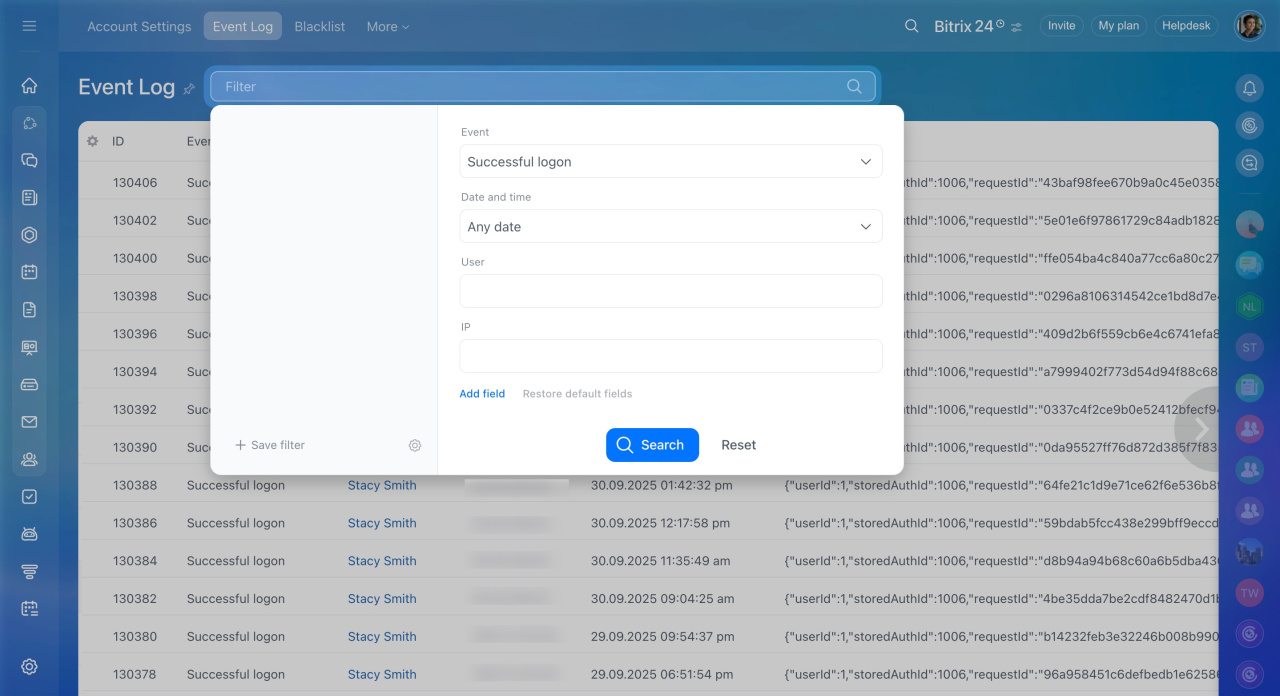Click the Save filter option
Image resolution: width=1280 pixels, height=696 pixels.
pyautogui.click(x=270, y=445)
